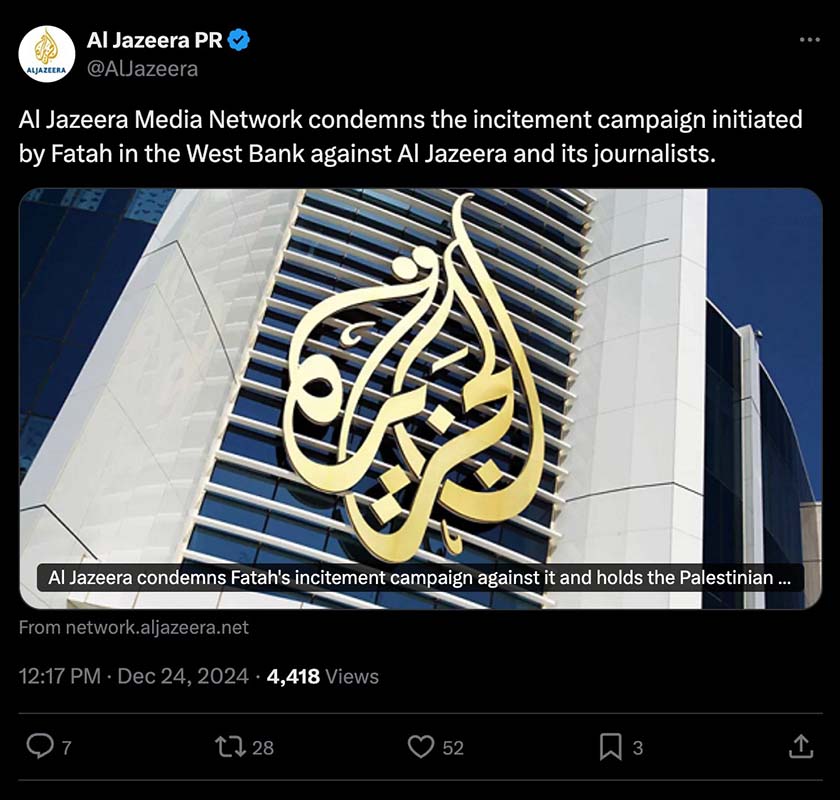Open the three-dot more options menu
The image size is (840, 800).
click(x=809, y=40)
